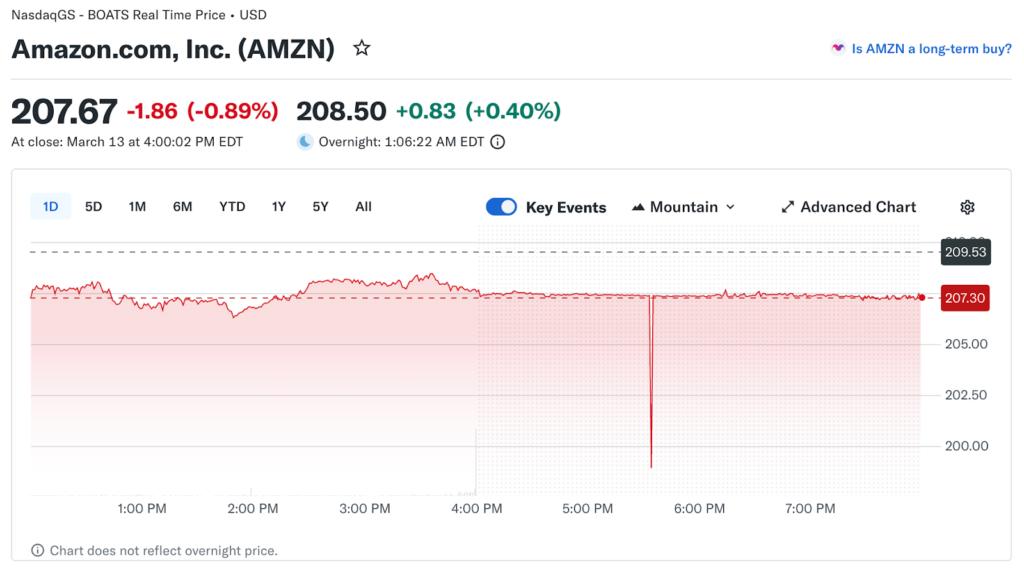Show the 6M chart range

(x=182, y=207)
